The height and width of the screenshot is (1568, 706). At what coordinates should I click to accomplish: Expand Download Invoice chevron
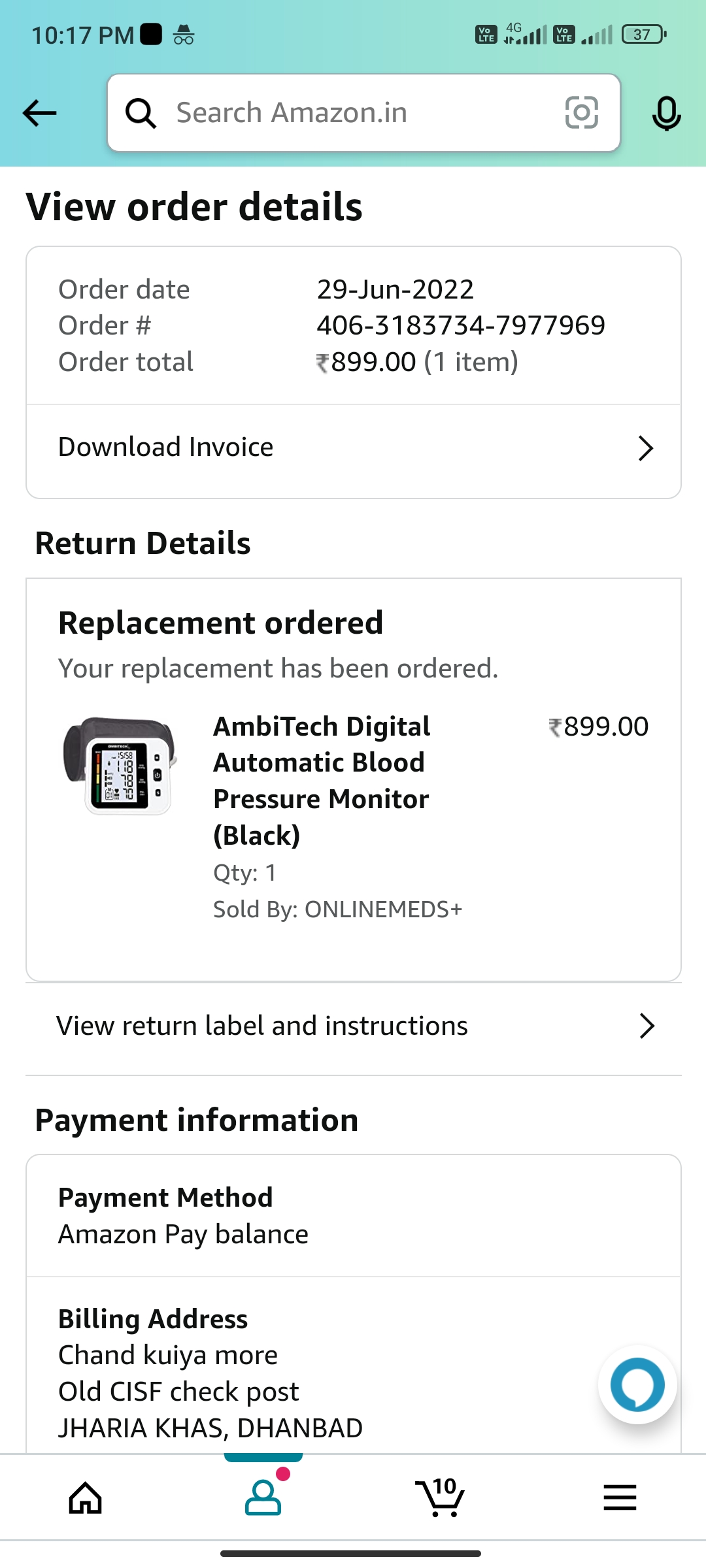click(x=645, y=448)
